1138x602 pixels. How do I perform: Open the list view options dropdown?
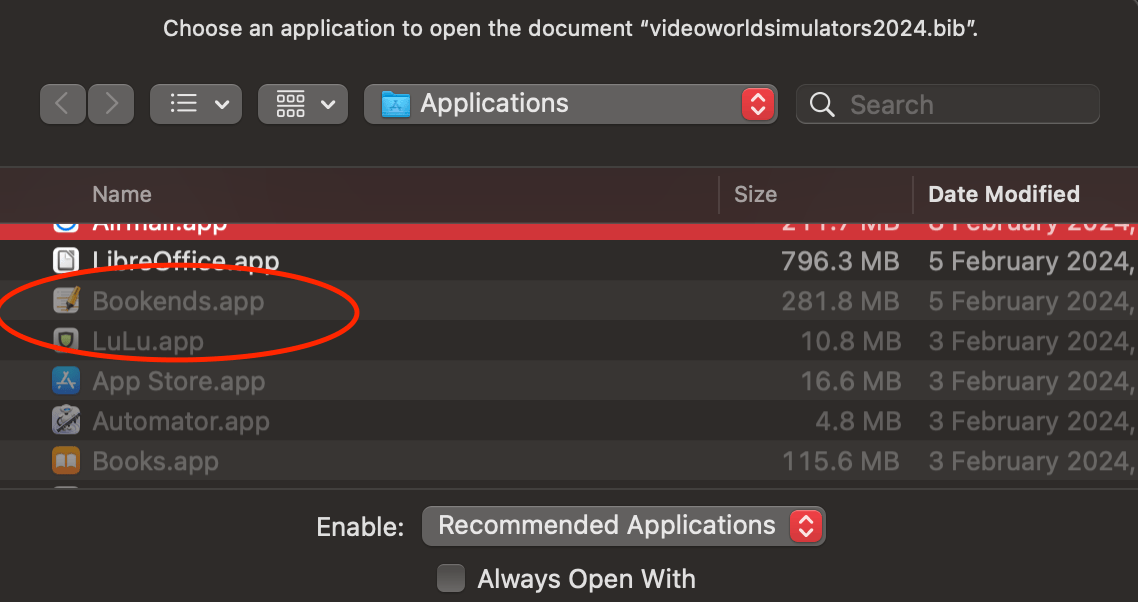coord(196,104)
